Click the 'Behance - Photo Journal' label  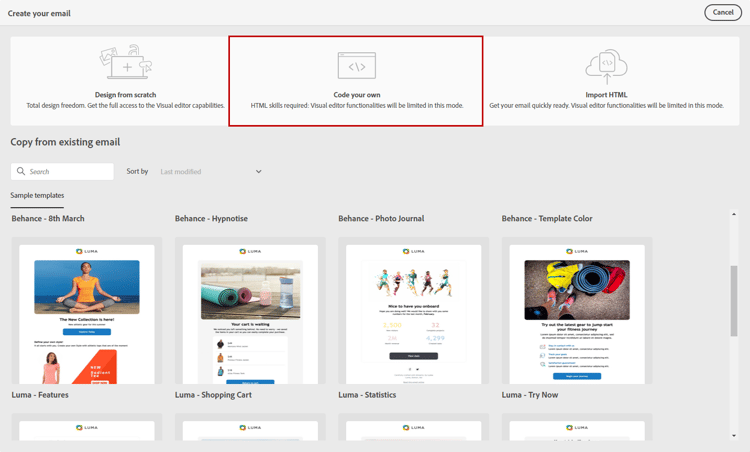coord(381,219)
